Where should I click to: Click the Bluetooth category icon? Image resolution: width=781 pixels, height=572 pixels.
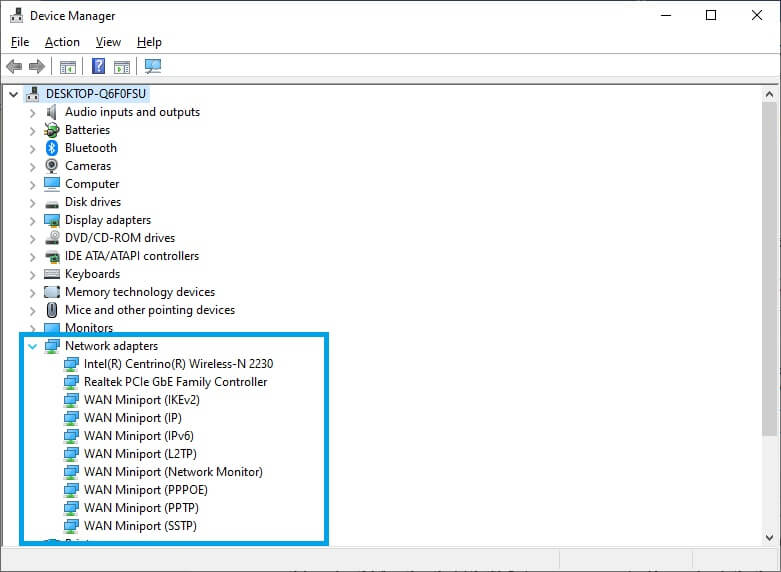click(52, 148)
